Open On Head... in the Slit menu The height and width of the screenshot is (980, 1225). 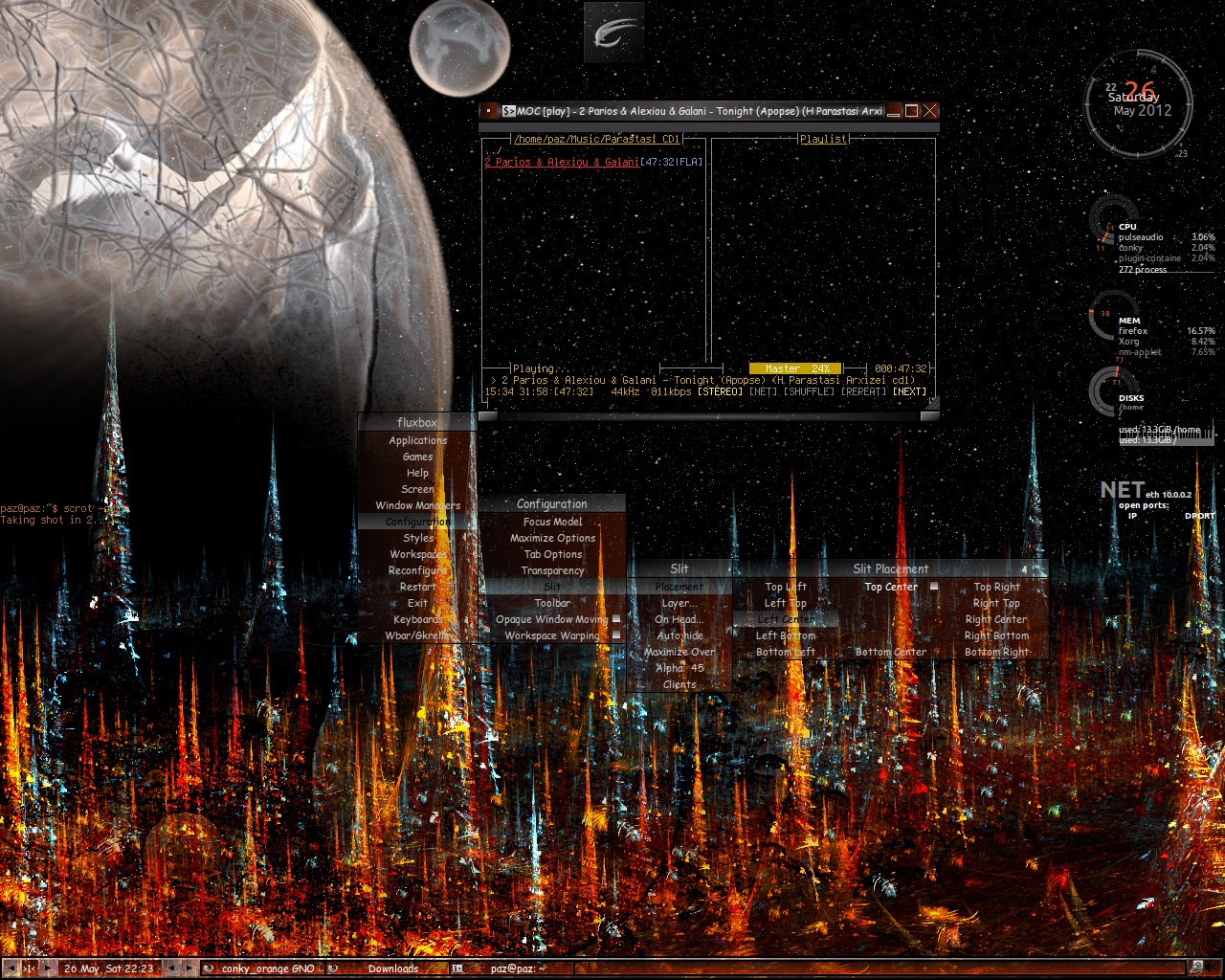pos(679,619)
